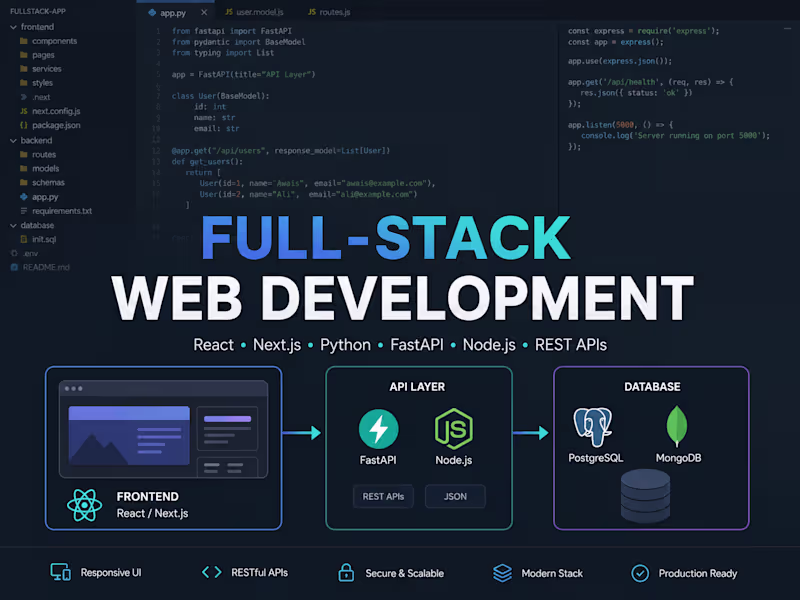Image resolution: width=800 pixels, height=600 pixels.
Task: Click the 'from fastapi import FastAPI' line
Action: point(232,31)
